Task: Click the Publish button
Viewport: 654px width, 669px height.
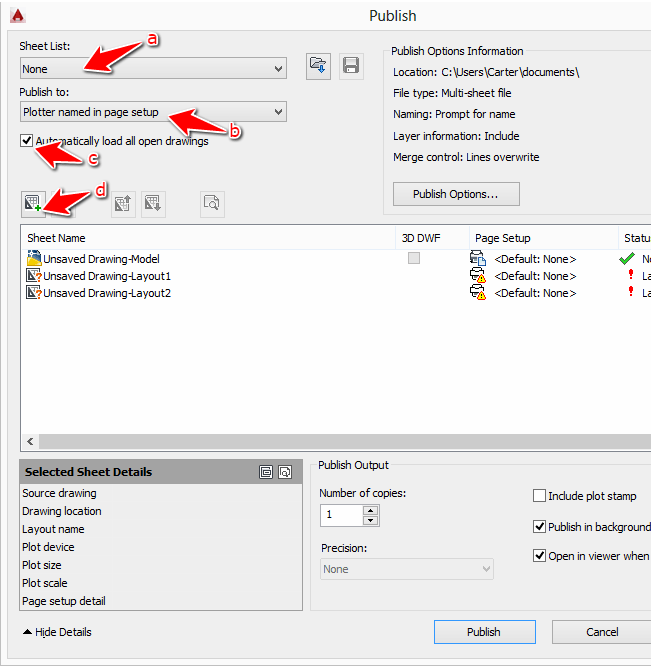Action: pyautogui.click(x=485, y=632)
